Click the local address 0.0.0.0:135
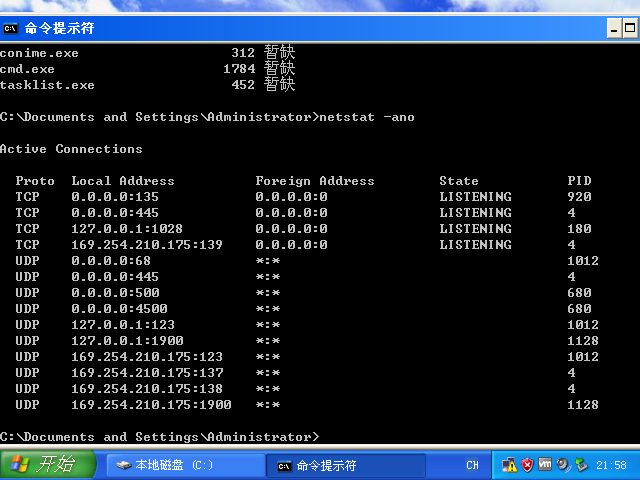Image resolution: width=640 pixels, height=480 pixels. 115,197
